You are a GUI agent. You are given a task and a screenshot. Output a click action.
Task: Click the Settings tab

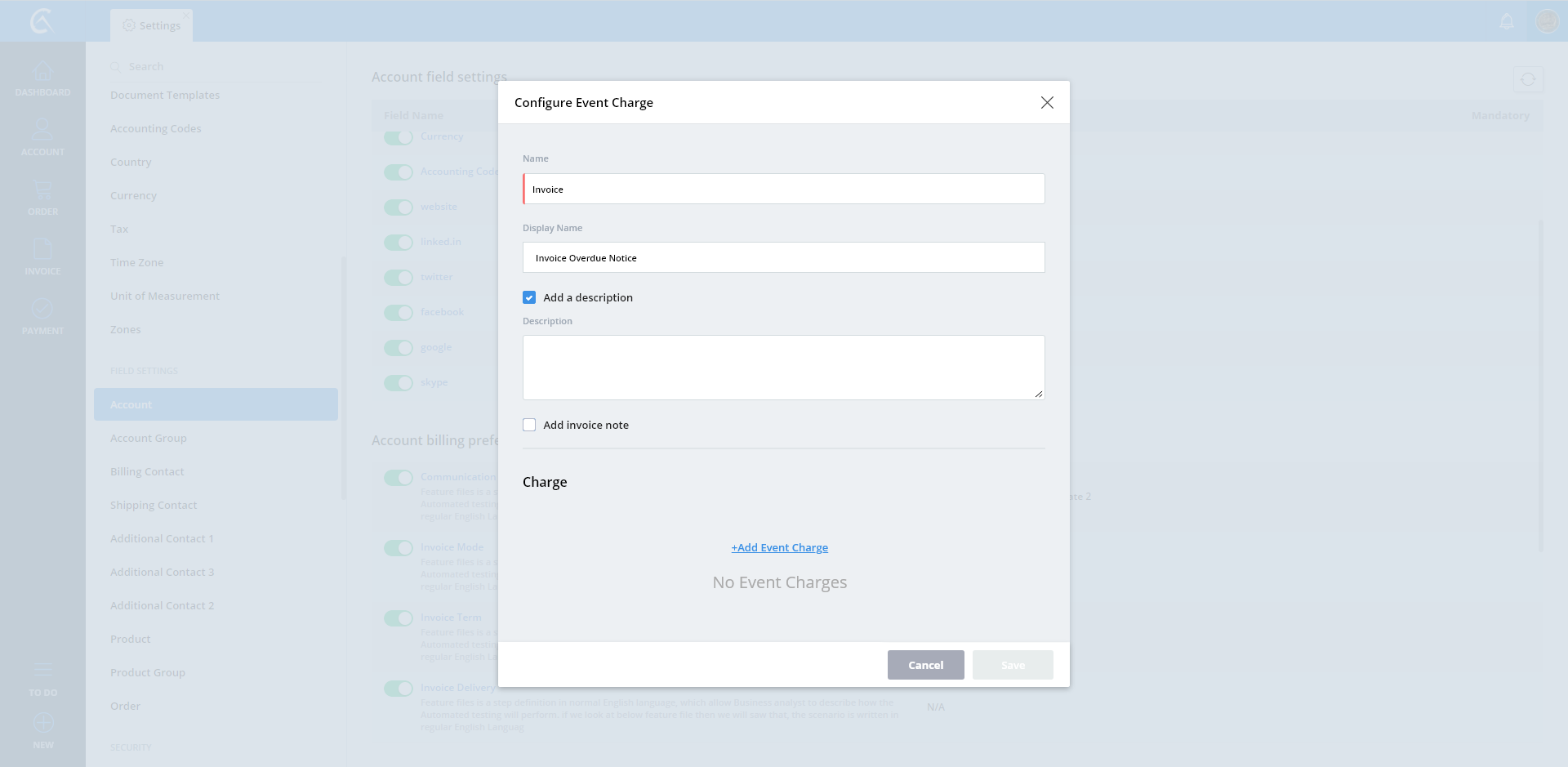point(152,25)
